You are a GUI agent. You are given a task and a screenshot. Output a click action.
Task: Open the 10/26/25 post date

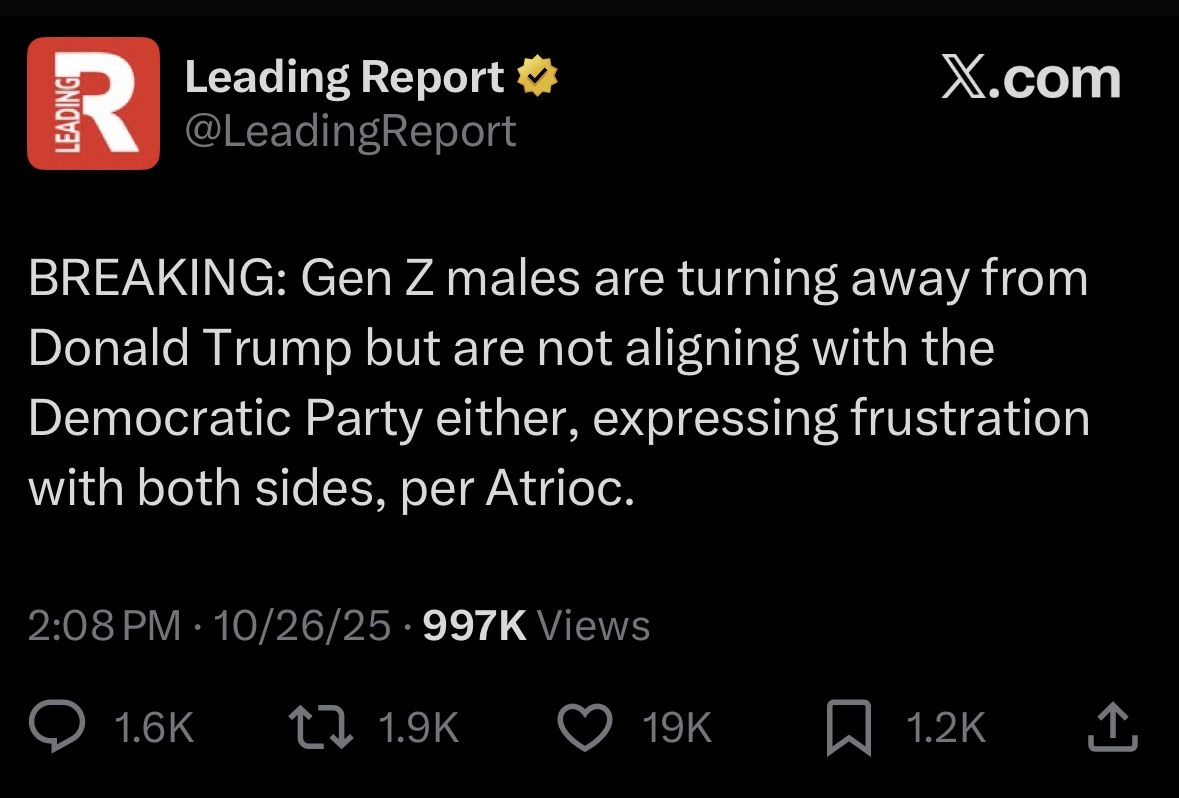302,626
